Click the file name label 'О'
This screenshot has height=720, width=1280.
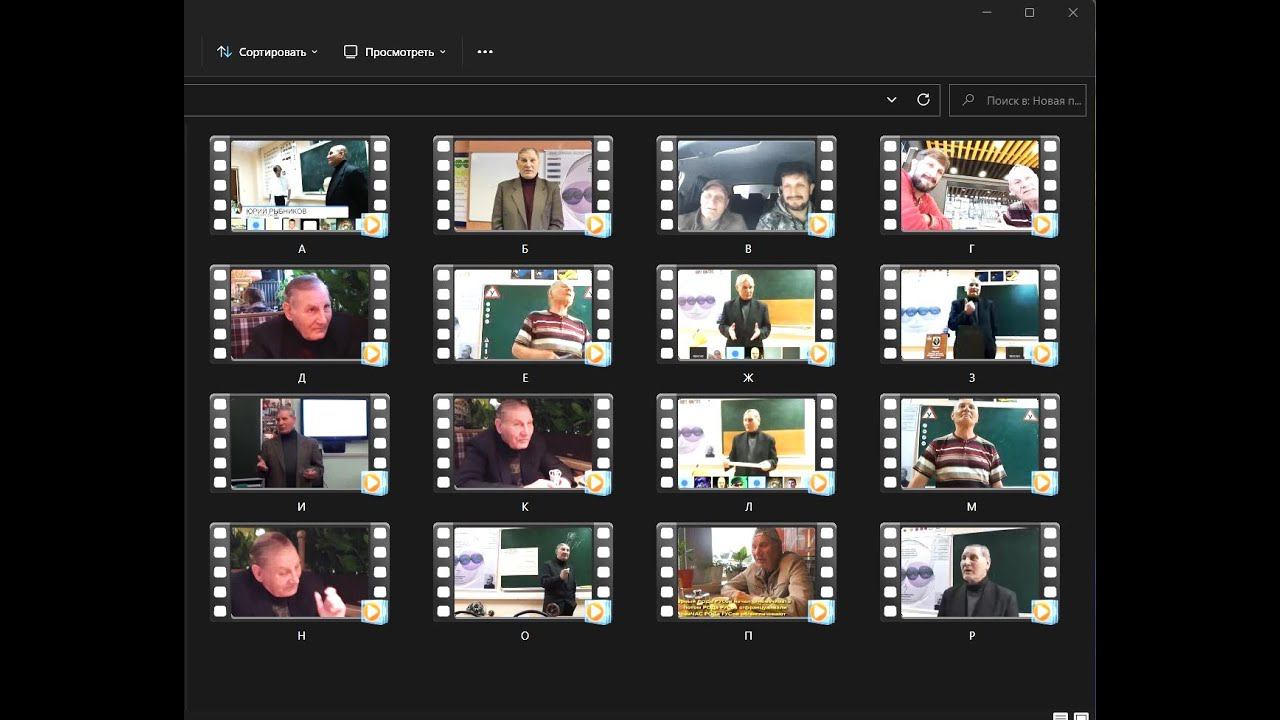tap(525, 636)
